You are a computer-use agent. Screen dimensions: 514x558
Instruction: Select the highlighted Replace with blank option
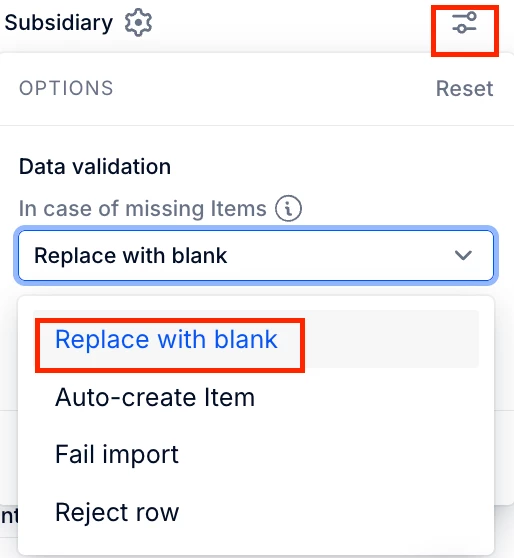coord(166,339)
